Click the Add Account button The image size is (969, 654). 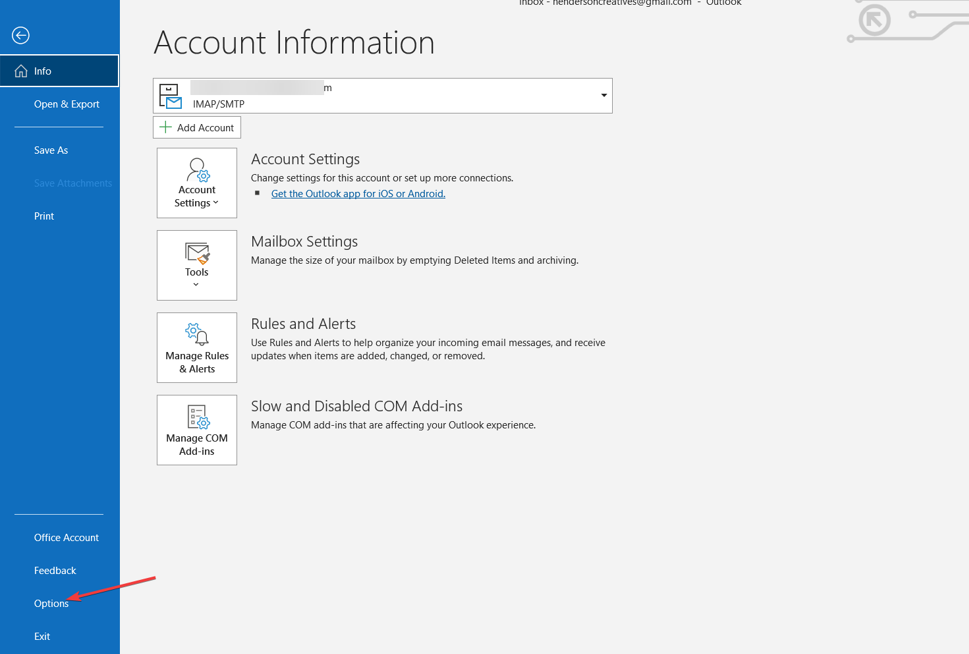click(196, 127)
